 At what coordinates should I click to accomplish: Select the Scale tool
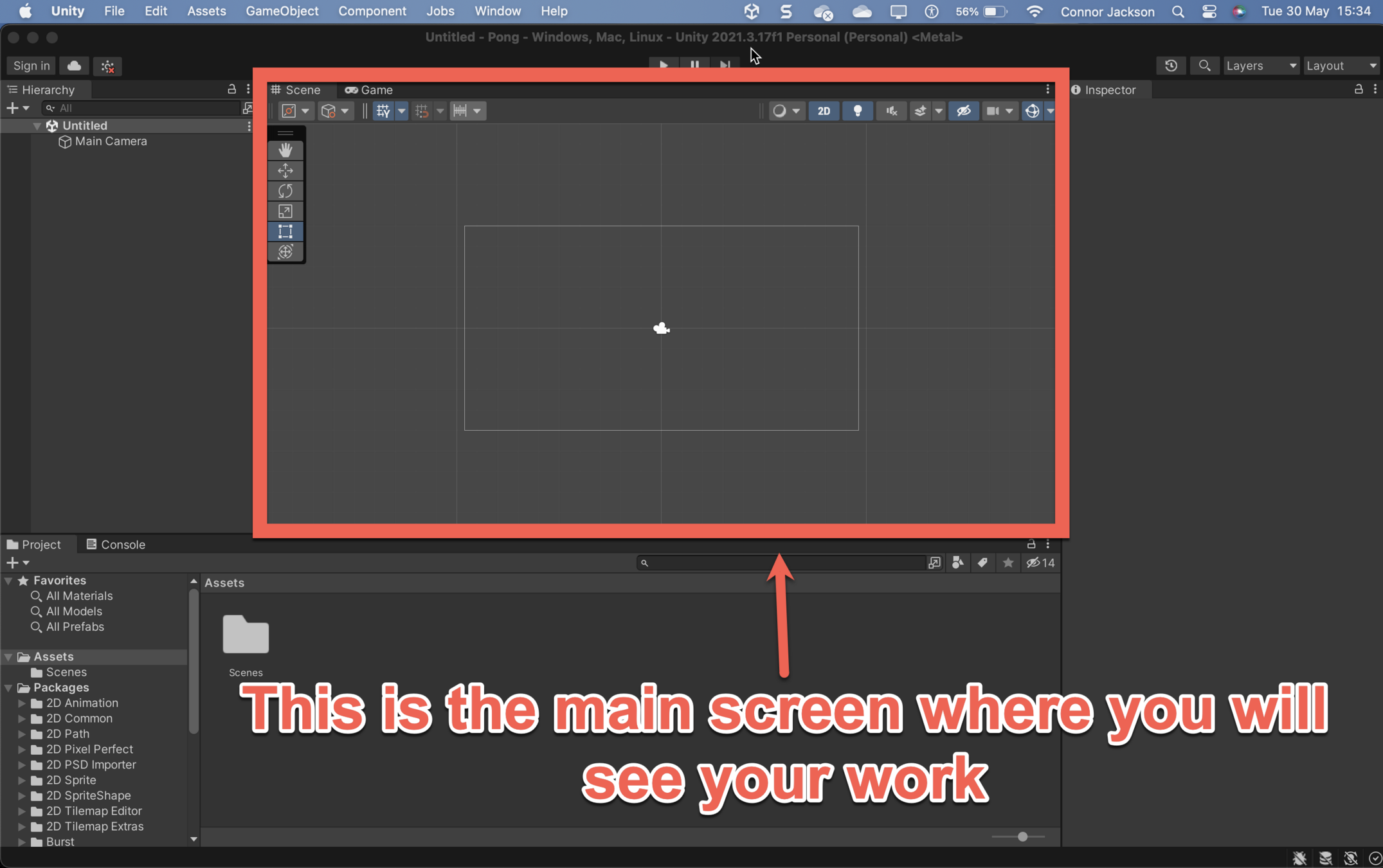coord(285,212)
